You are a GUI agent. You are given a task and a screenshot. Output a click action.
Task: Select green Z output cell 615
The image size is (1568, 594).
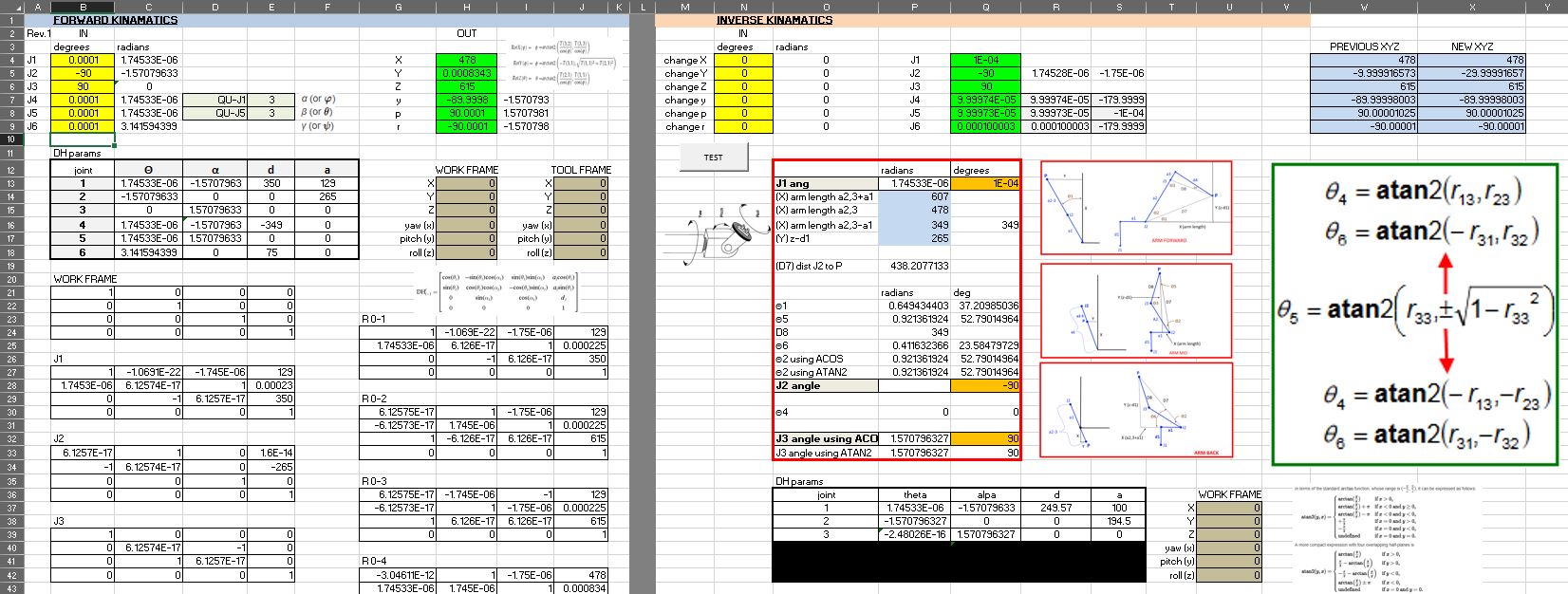464,86
